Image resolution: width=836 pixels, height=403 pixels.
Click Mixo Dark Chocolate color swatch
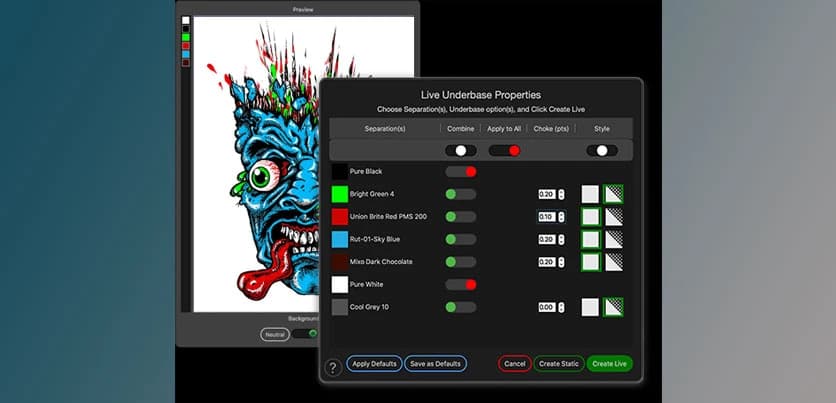[340, 262]
